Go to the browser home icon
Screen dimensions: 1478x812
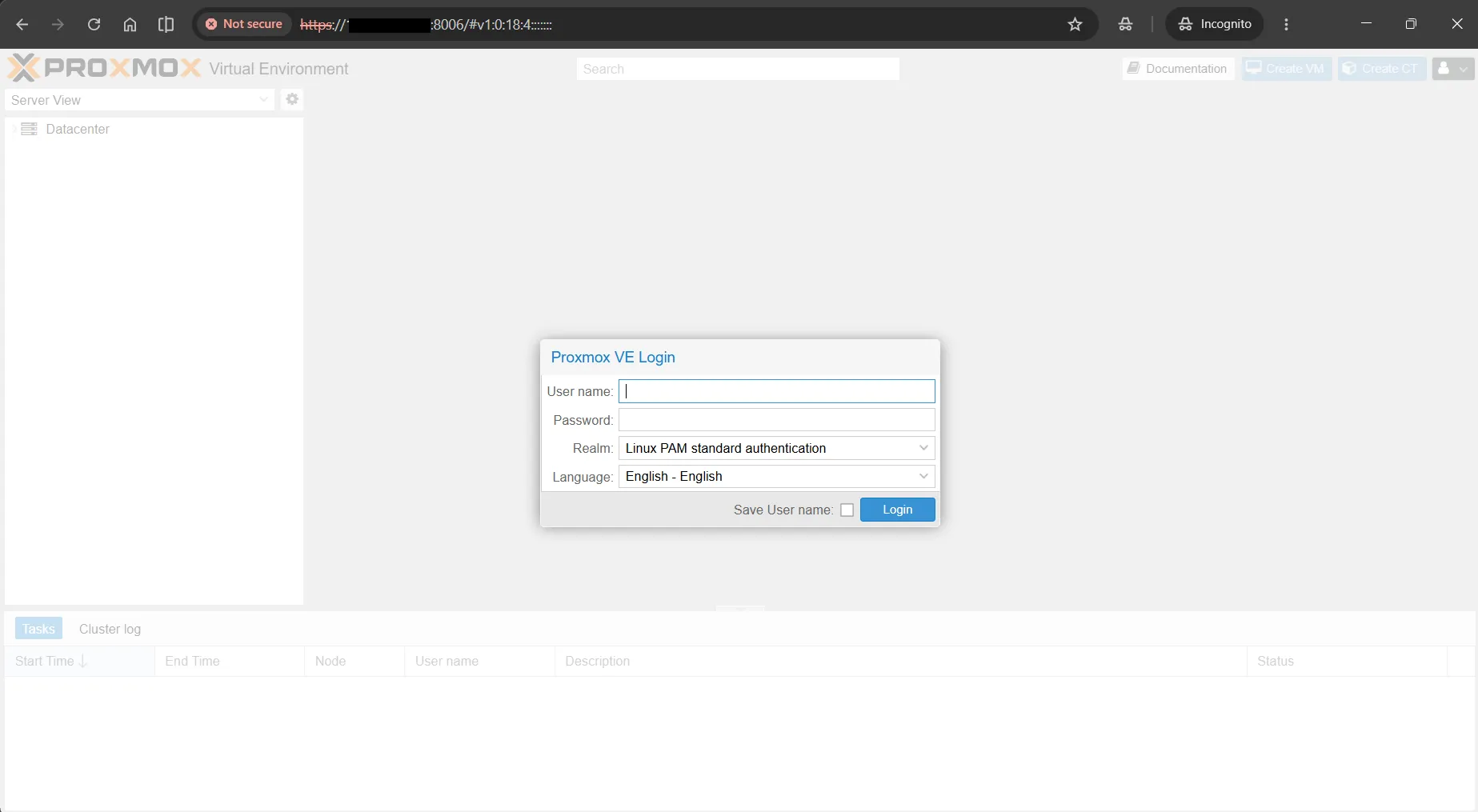tap(130, 24)
